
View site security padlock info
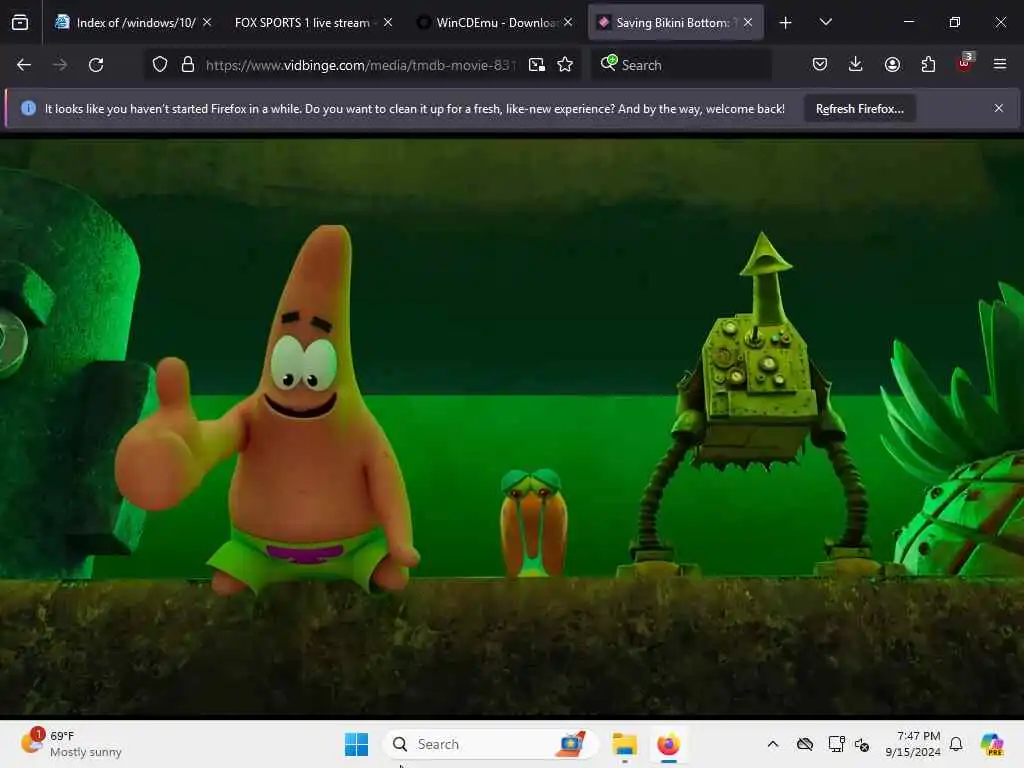tap(188, 65)
